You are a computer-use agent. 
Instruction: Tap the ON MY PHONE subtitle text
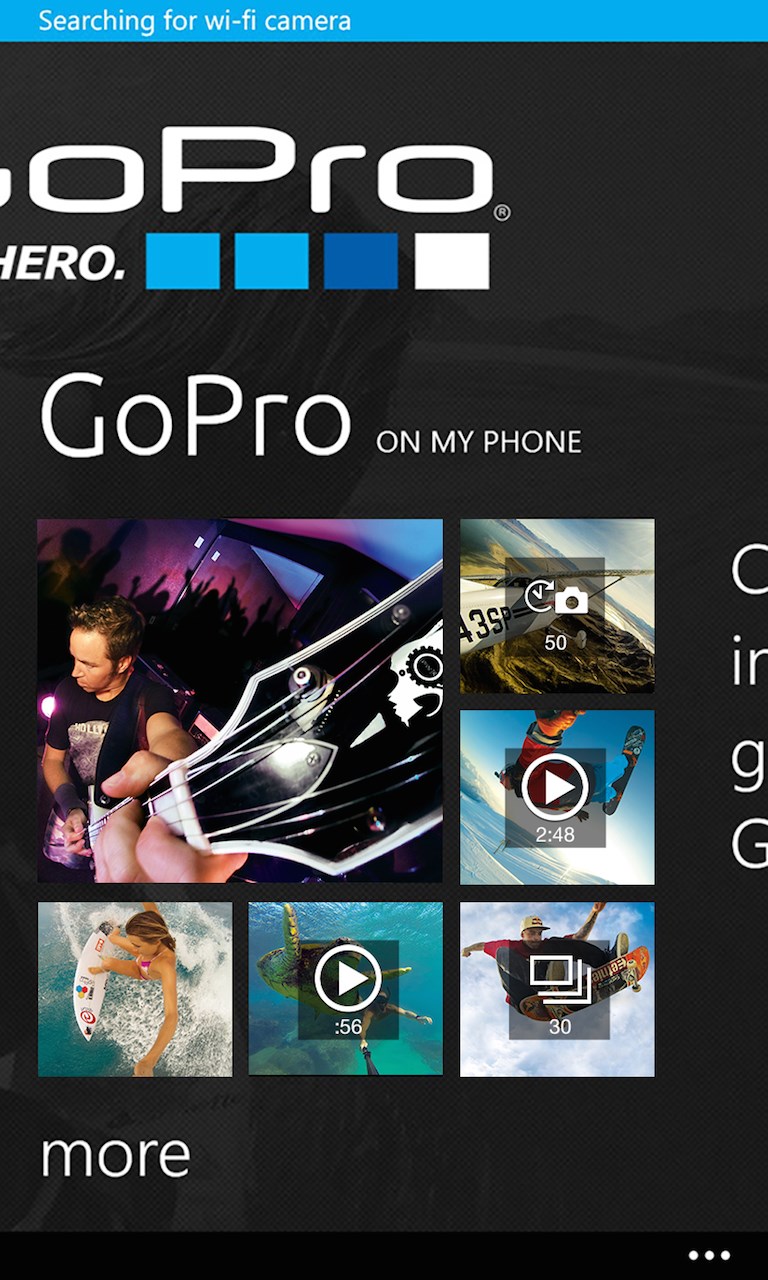coord(479,442)
